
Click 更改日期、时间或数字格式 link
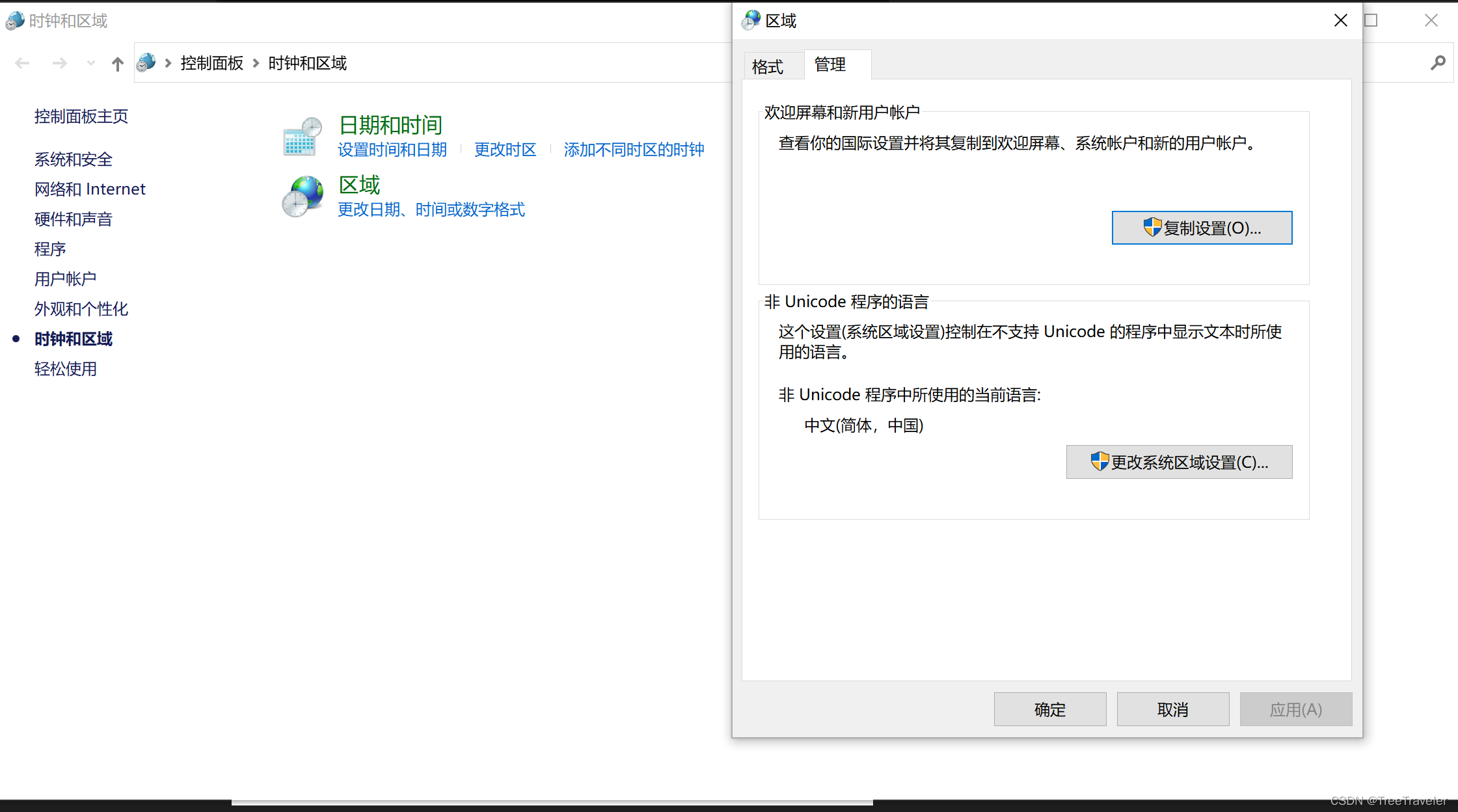click(x=431, y=210)
